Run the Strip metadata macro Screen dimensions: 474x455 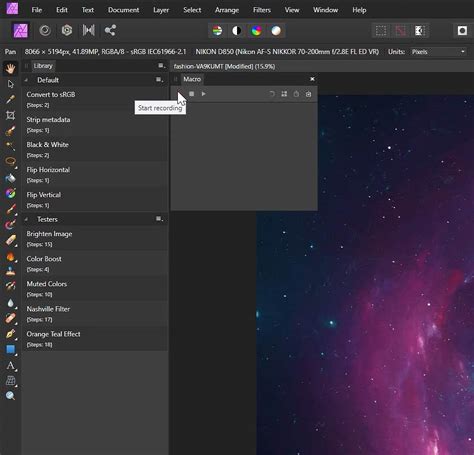pos(95,124)
